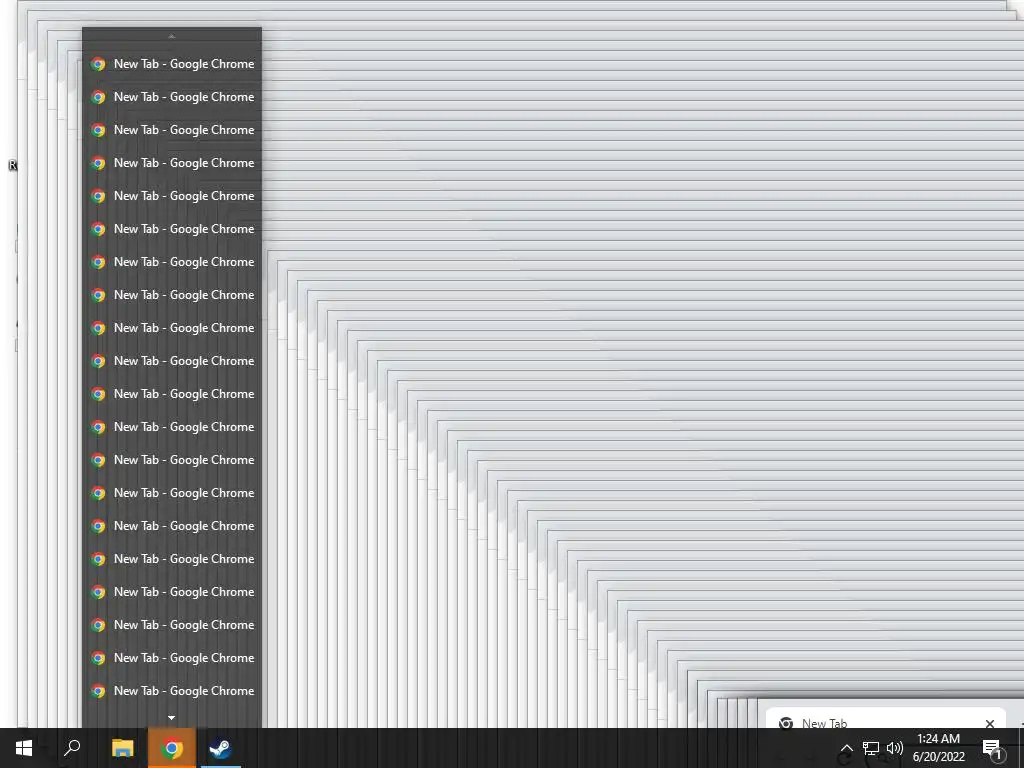Image resolution: width=1024 pixels, height=768 pixels.
Task: Open the Action Center notifications icon
Action: point(991,748)
